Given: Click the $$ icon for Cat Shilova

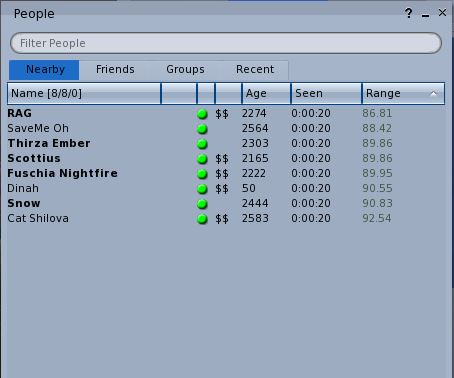Looking at the screenshot, I should [x=222, y=219].
